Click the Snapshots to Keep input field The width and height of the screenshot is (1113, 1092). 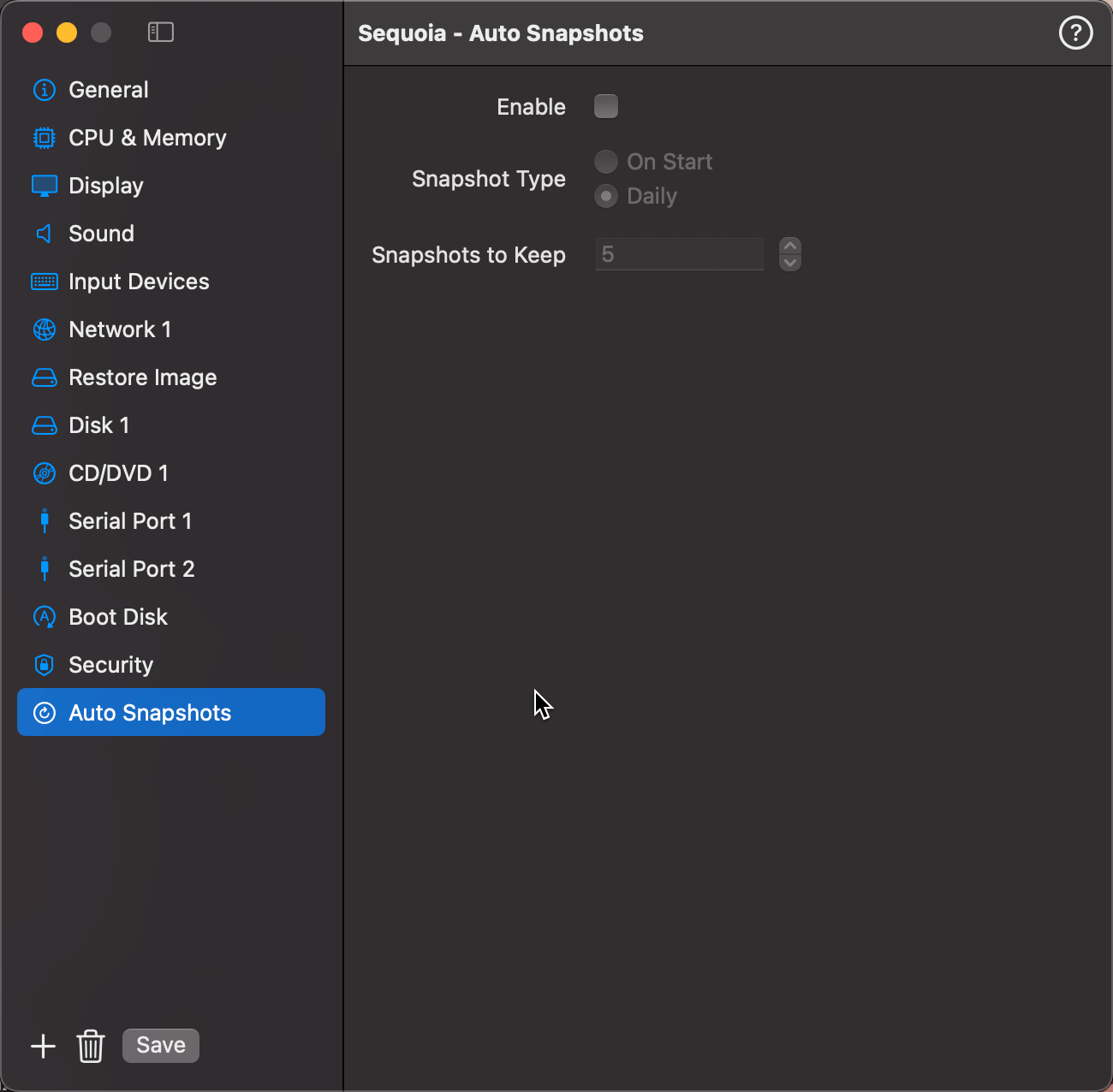click(679, 253)
